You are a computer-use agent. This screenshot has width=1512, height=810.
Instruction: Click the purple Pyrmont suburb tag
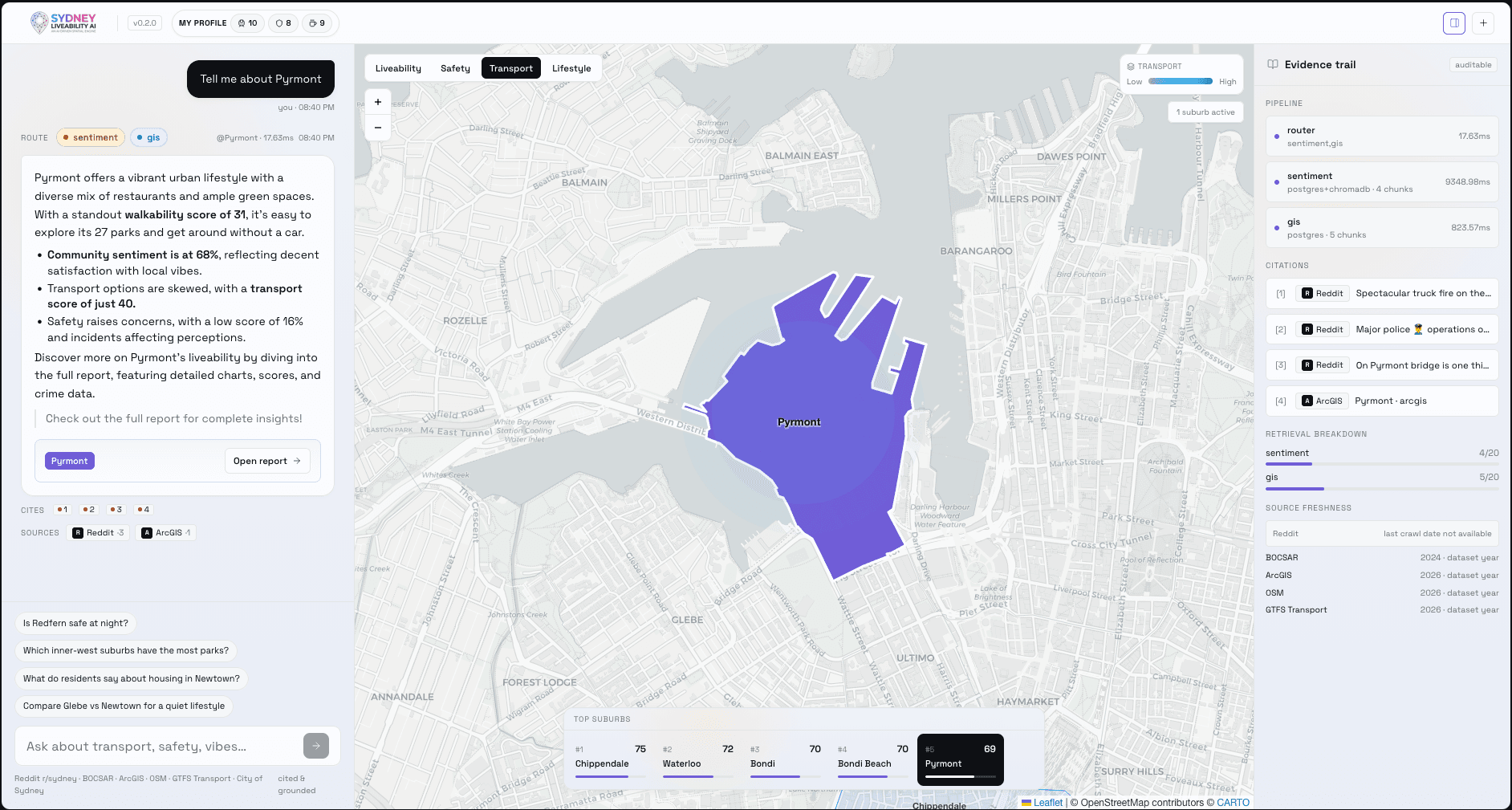pyautogui.click(x=70, y=461)
